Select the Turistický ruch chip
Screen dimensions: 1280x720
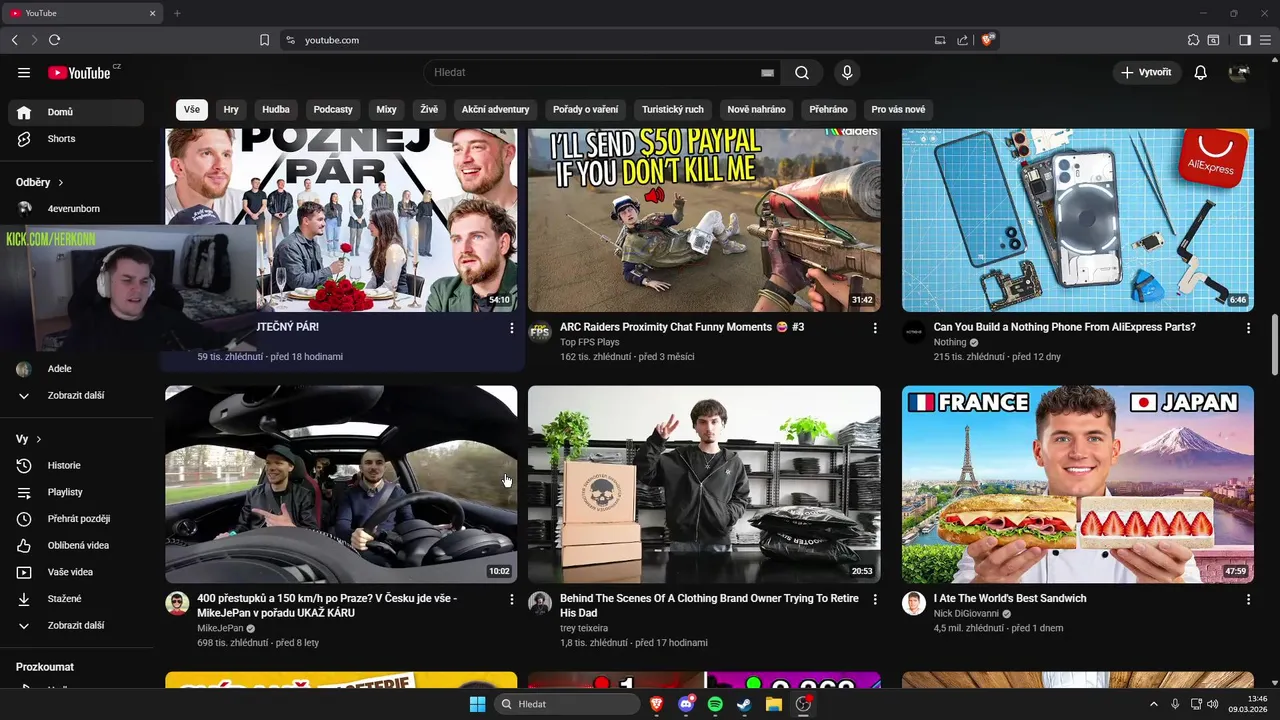click(673, 109)
